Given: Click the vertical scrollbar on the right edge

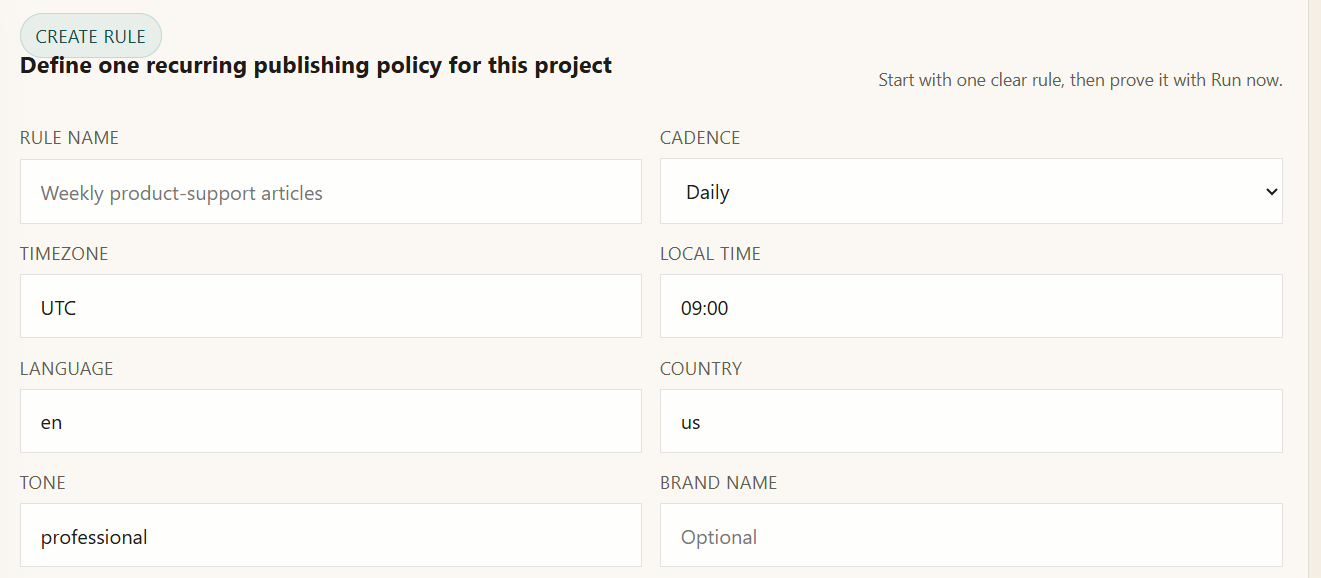Looking at the screenshot, I should tap(1314, 289).
